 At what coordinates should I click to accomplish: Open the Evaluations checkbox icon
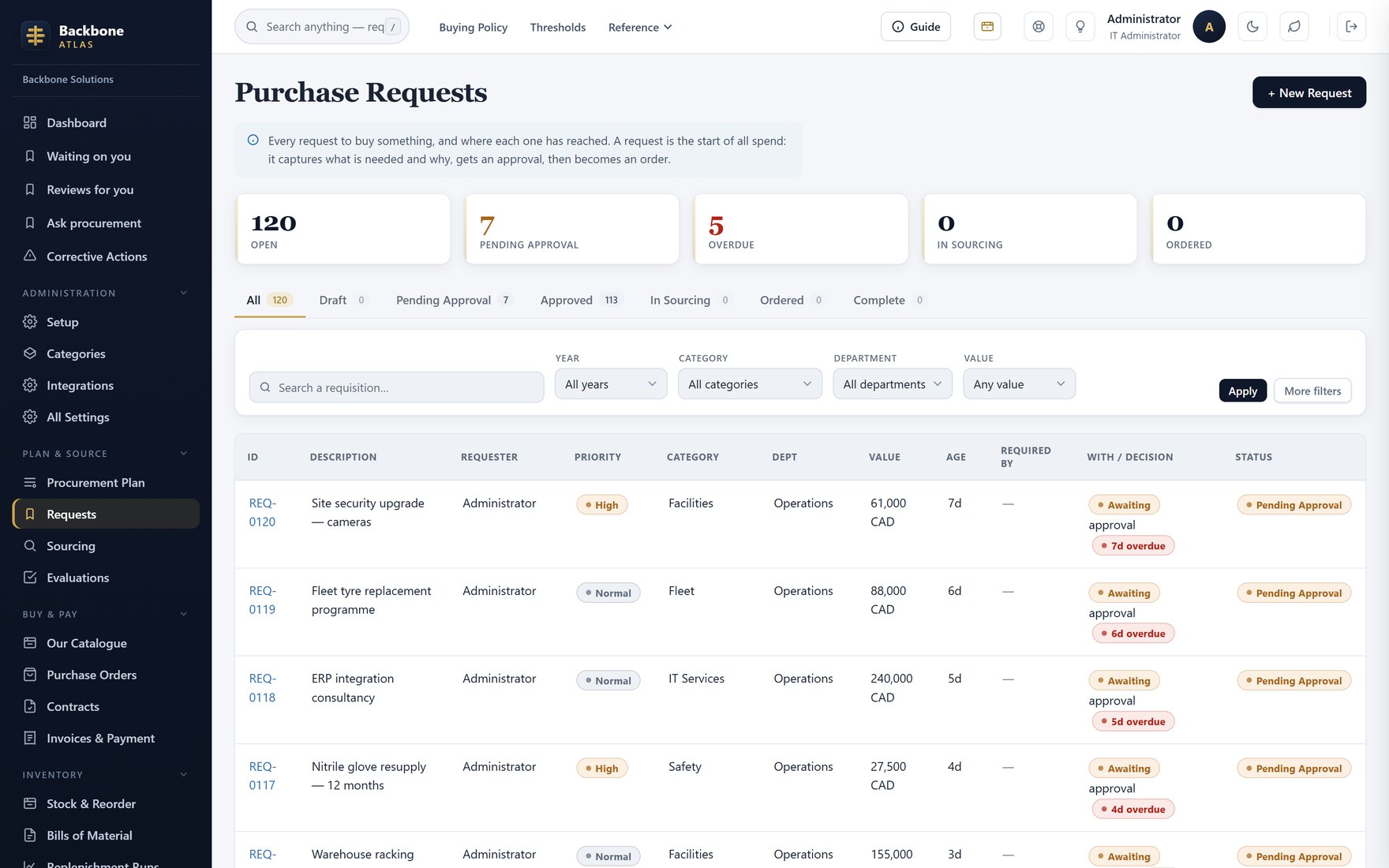pos(30,578)
